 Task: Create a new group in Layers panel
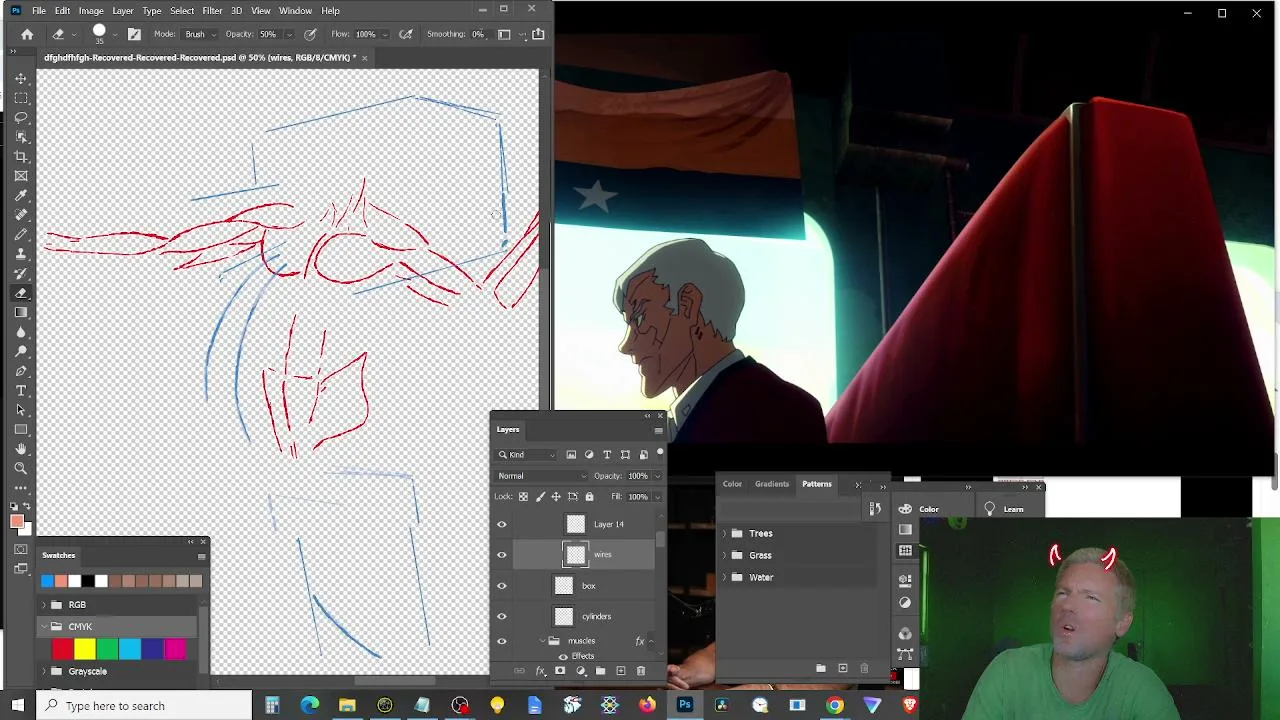[600, 670]
